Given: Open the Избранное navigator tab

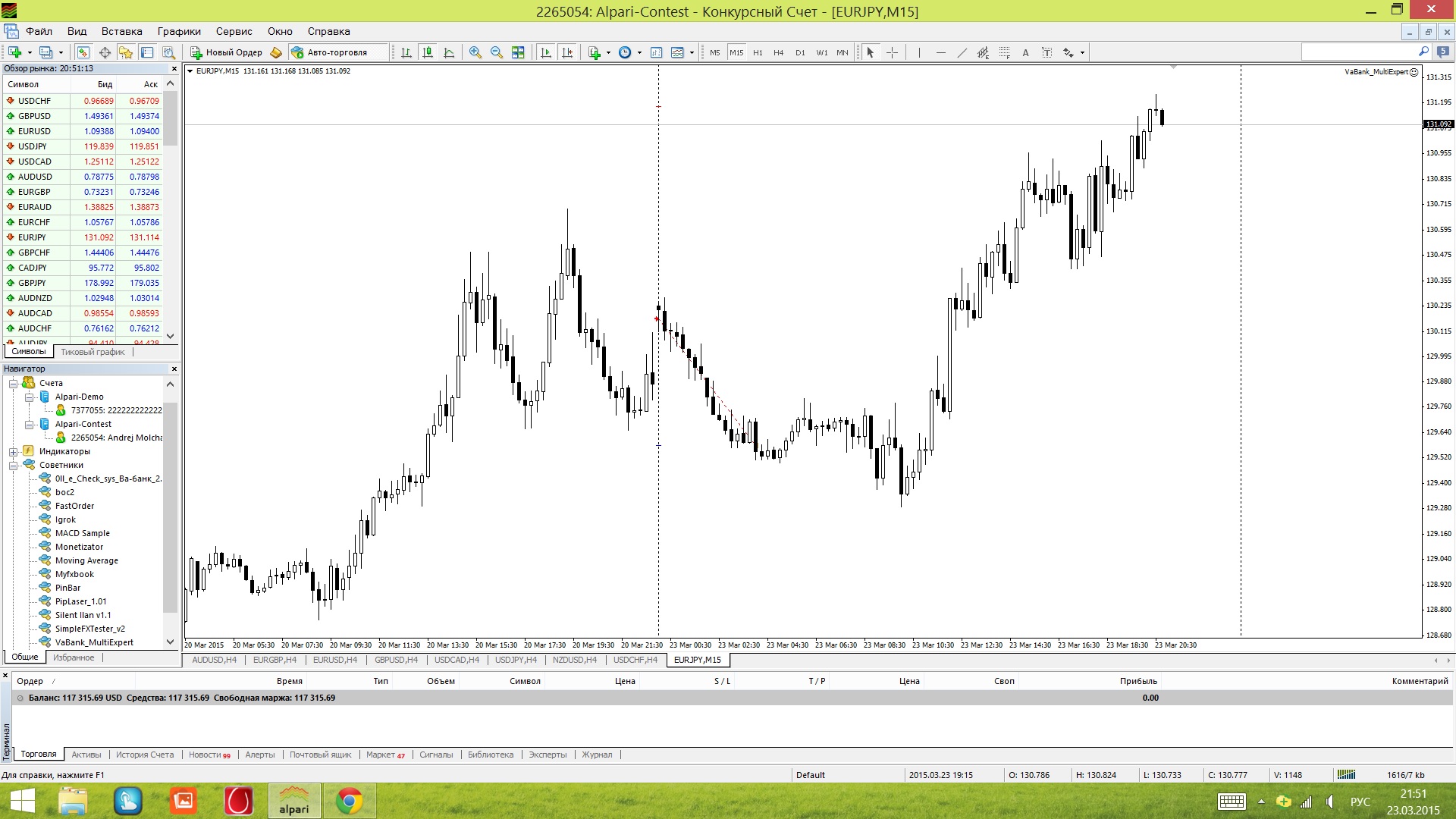Looking at the screenshot, I should point(74,657).
